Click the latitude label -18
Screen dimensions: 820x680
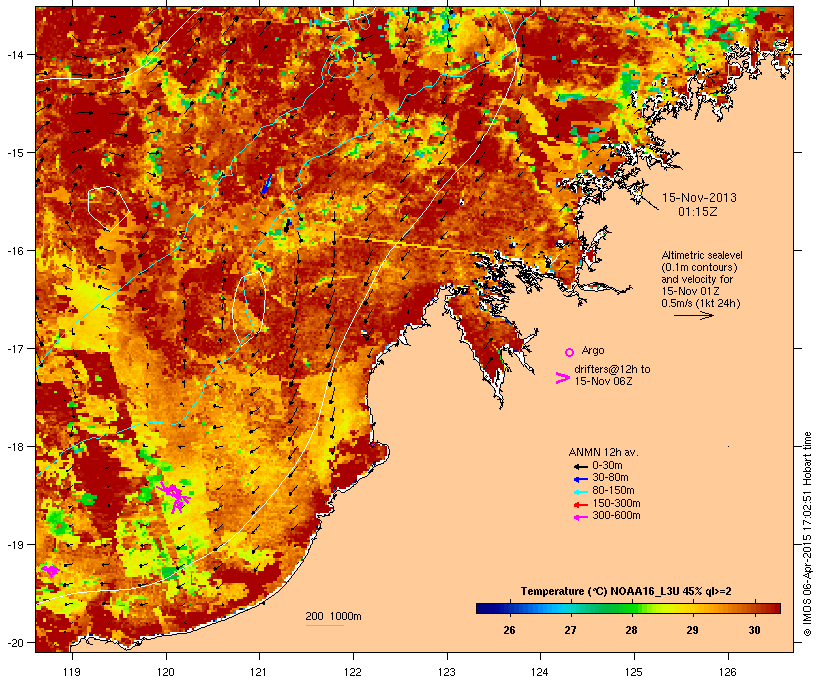click(15, 447)
